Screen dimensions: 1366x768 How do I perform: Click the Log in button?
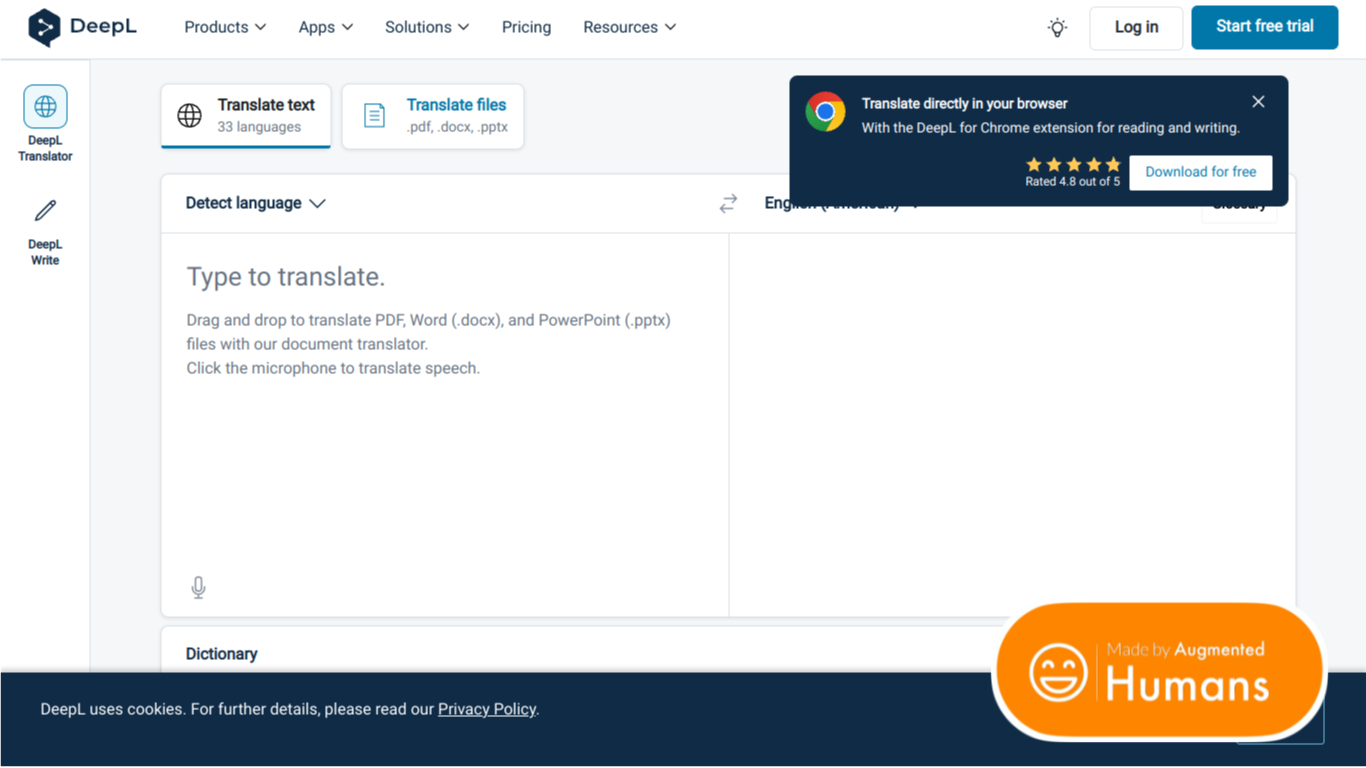click(x=1136, y=27)
